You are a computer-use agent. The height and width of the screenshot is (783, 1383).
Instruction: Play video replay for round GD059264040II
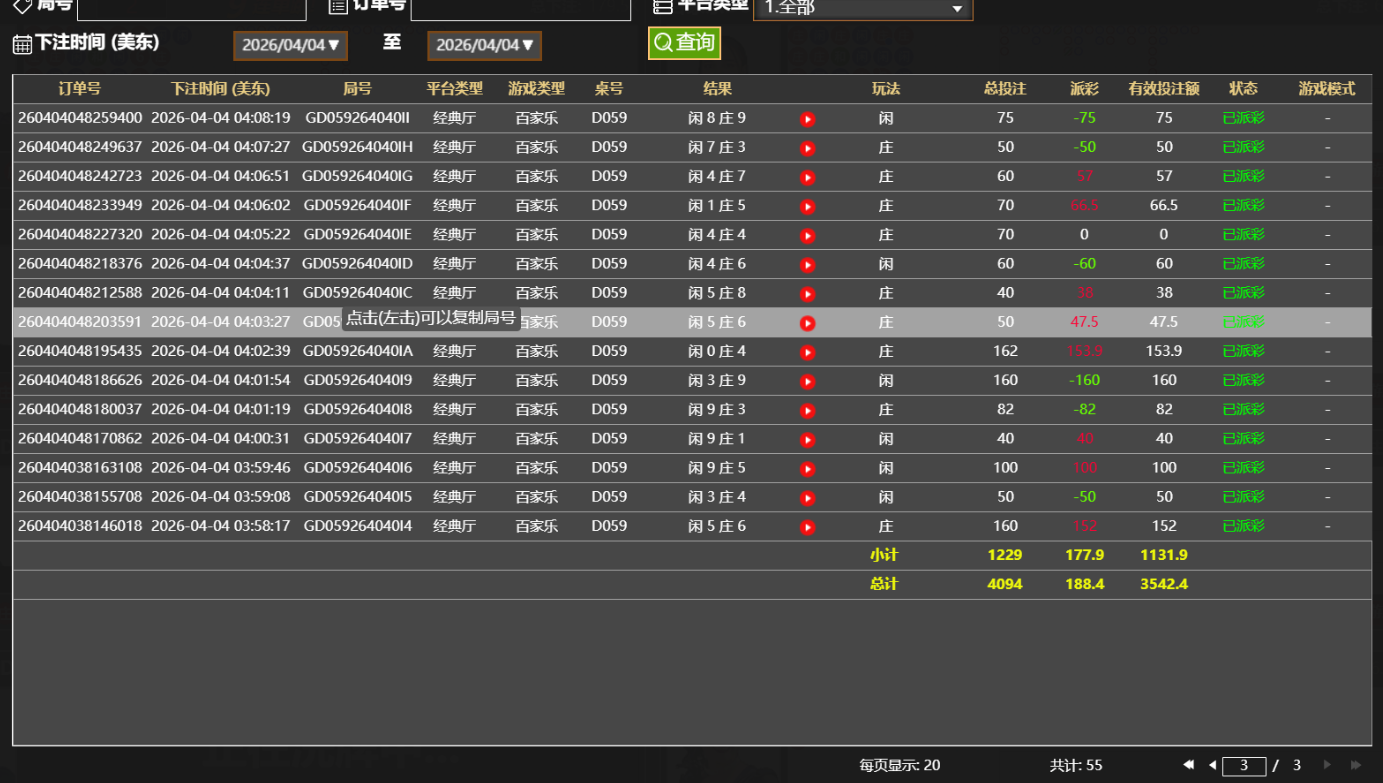click(807, 119)
